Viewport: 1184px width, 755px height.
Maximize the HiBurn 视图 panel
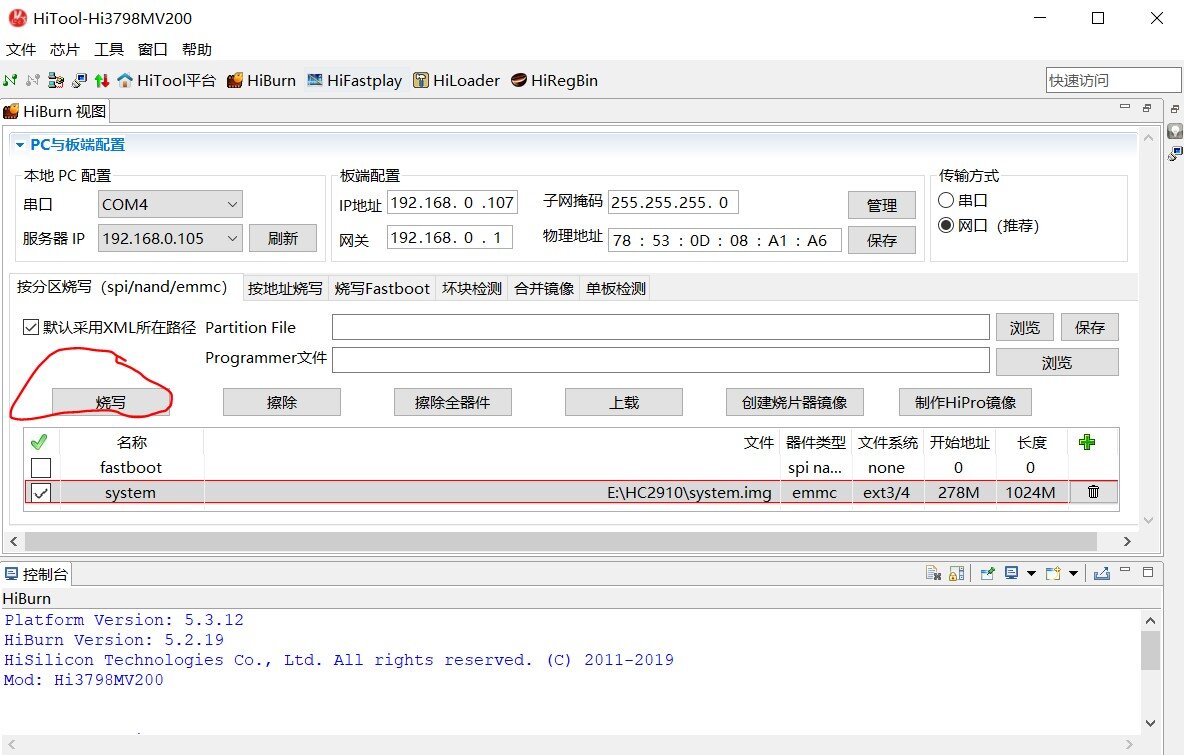click(x=1147, y=108)
